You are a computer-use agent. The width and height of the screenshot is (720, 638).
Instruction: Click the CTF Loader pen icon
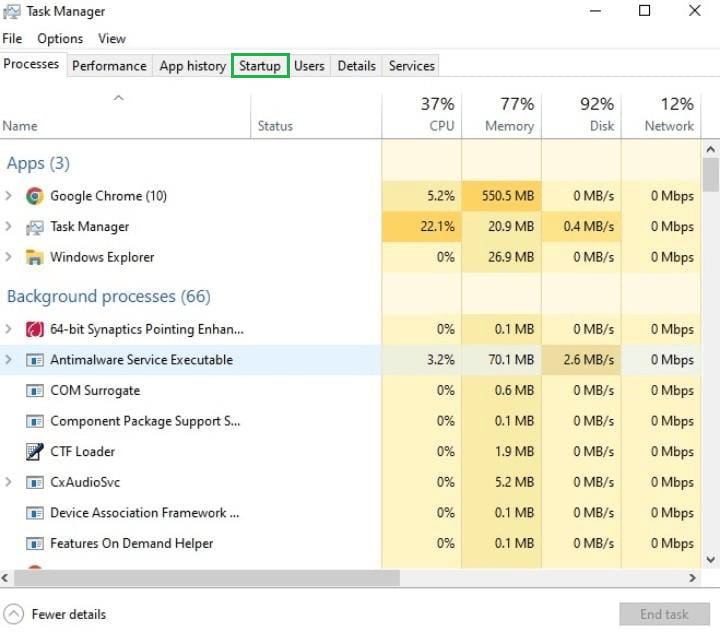[x=35, y=452]
